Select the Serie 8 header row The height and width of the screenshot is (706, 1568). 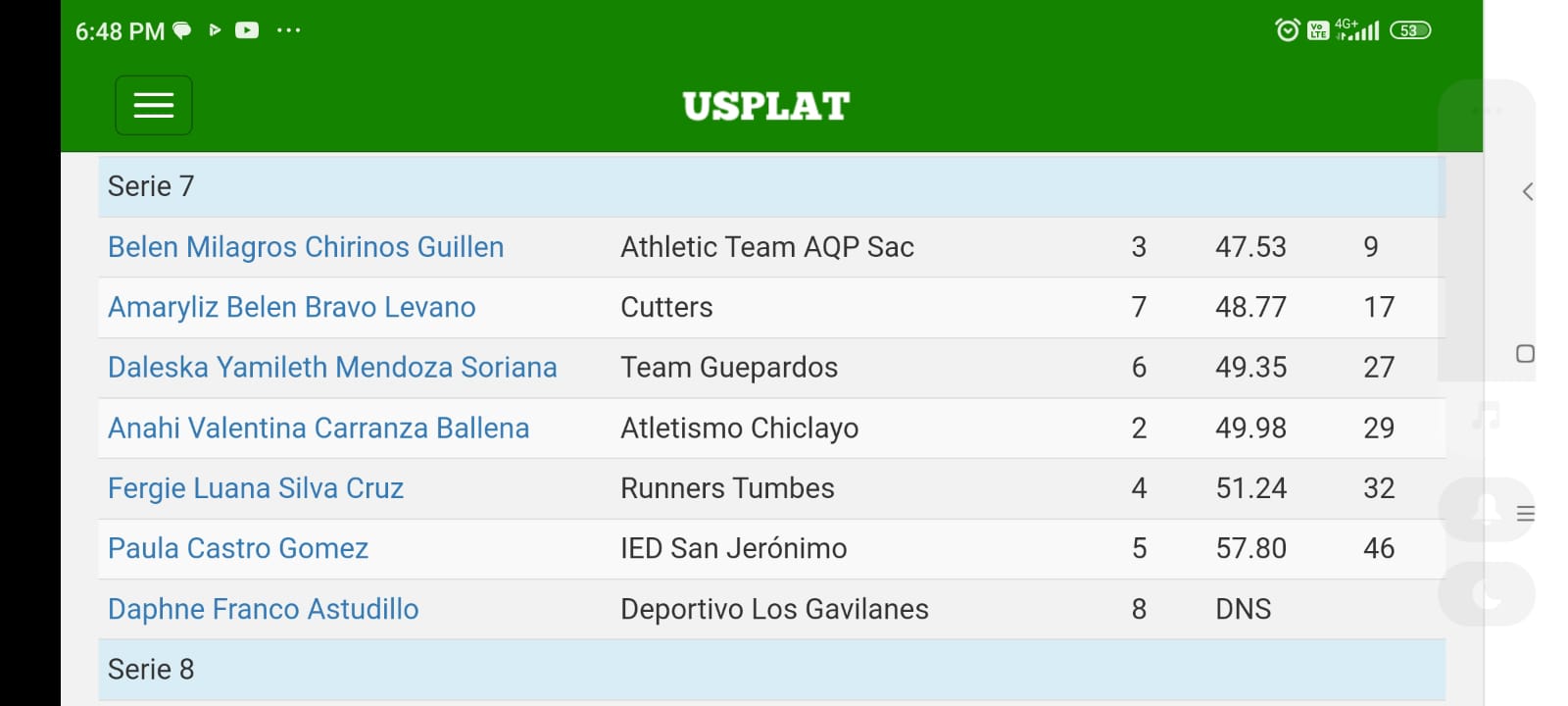point(771,670)
